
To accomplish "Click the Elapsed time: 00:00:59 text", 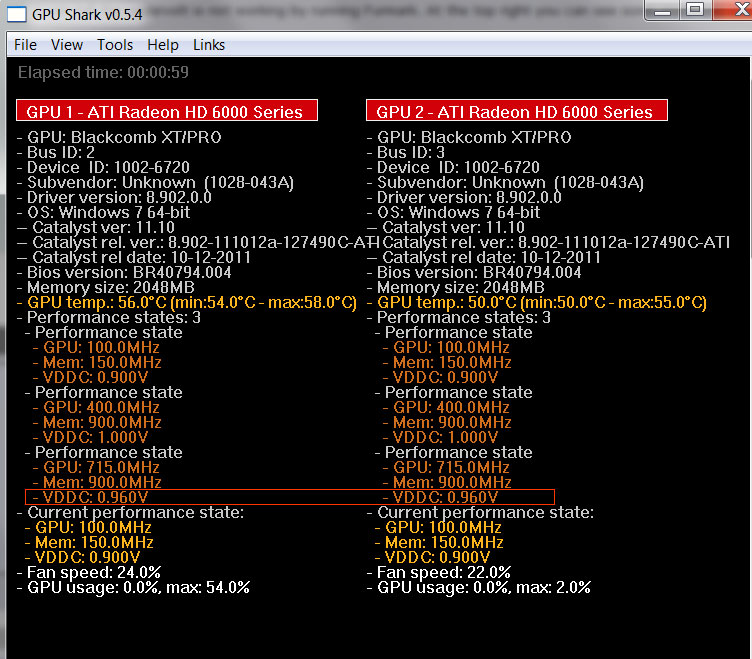I will click(103, 72).
